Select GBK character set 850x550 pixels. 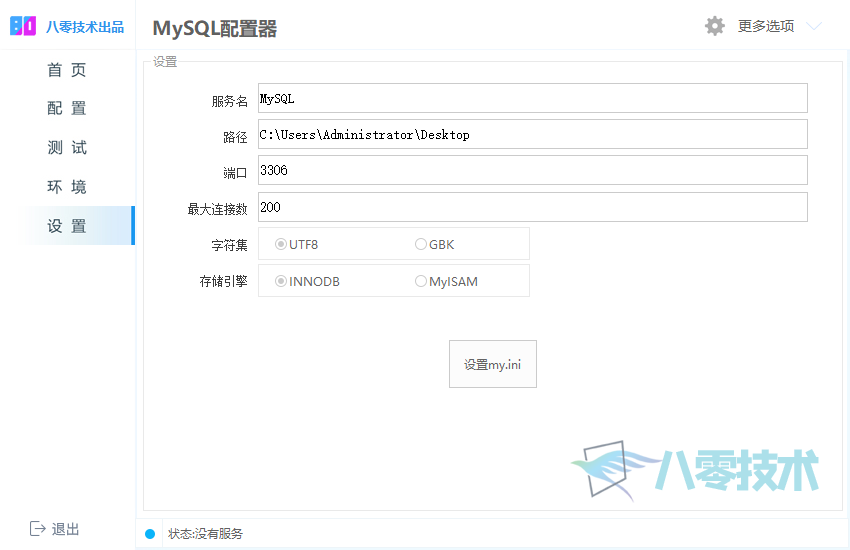(421, 244)
